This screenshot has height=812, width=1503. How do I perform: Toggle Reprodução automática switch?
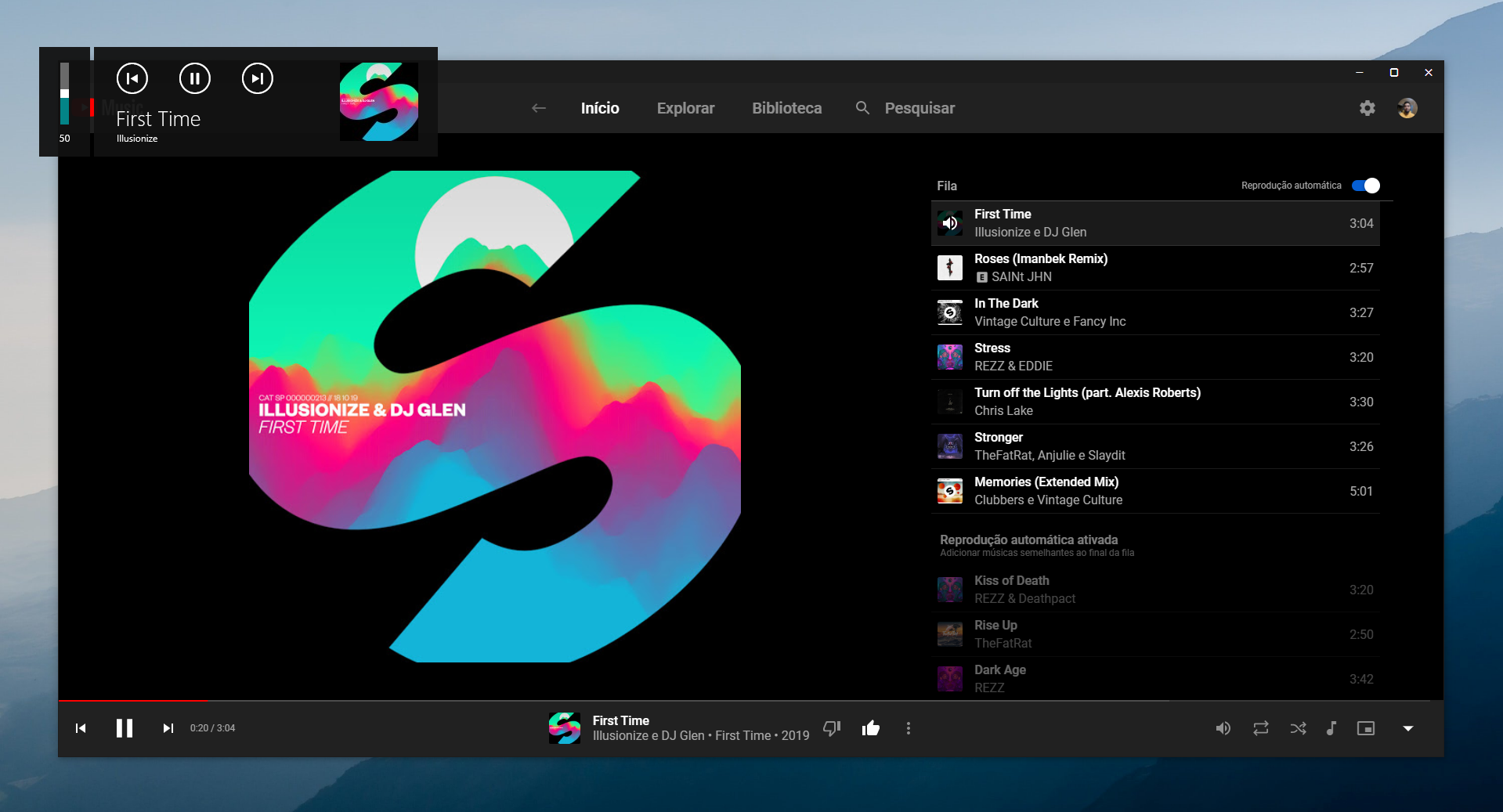[x=1366, y=186]
